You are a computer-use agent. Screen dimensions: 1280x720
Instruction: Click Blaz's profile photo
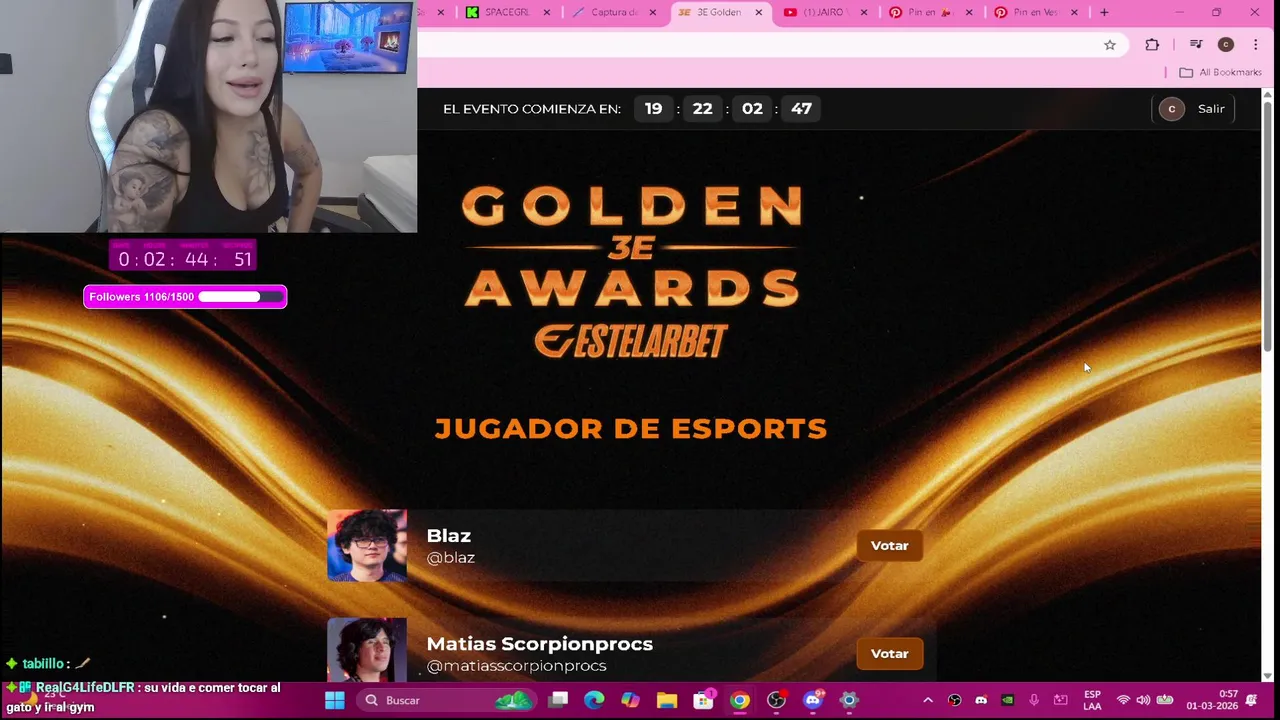367,545
